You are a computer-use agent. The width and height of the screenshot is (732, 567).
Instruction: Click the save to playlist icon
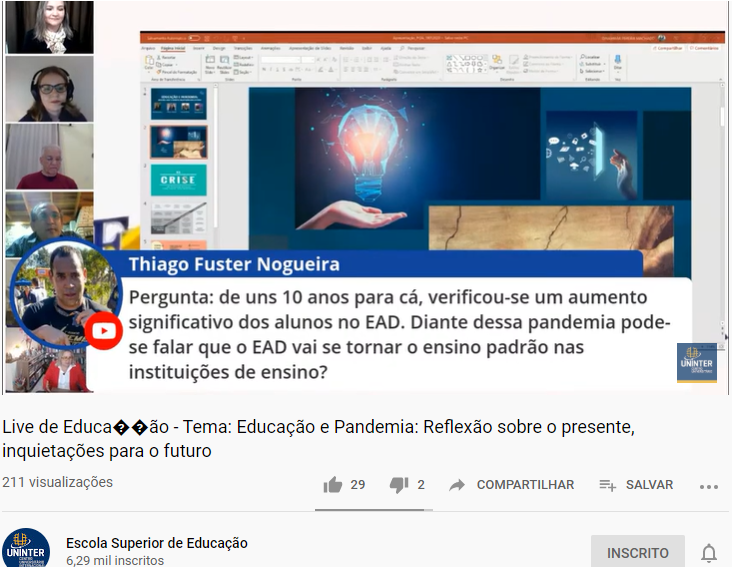pos(607,485)
